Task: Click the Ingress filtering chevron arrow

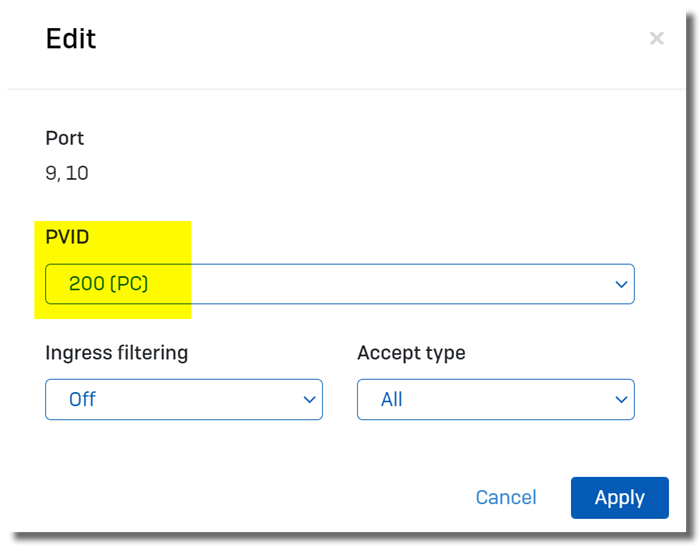Action: (309, 400)
